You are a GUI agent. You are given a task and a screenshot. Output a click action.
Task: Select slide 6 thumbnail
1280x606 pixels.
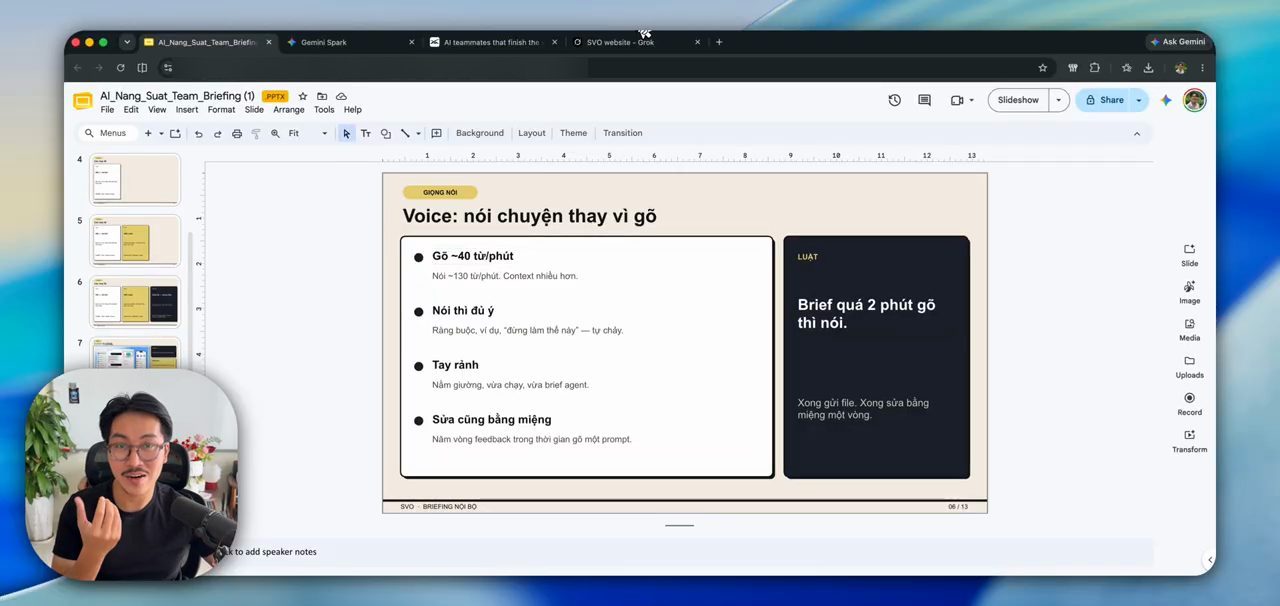[x=135, y=301]
